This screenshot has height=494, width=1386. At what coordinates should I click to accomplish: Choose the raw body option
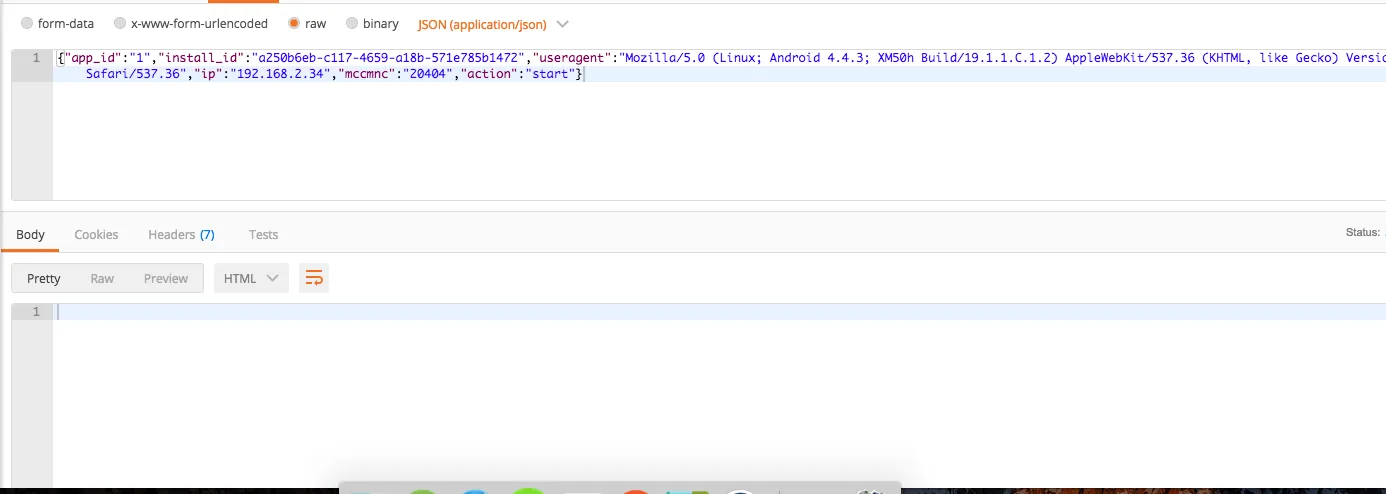click(x=293, y=23)
